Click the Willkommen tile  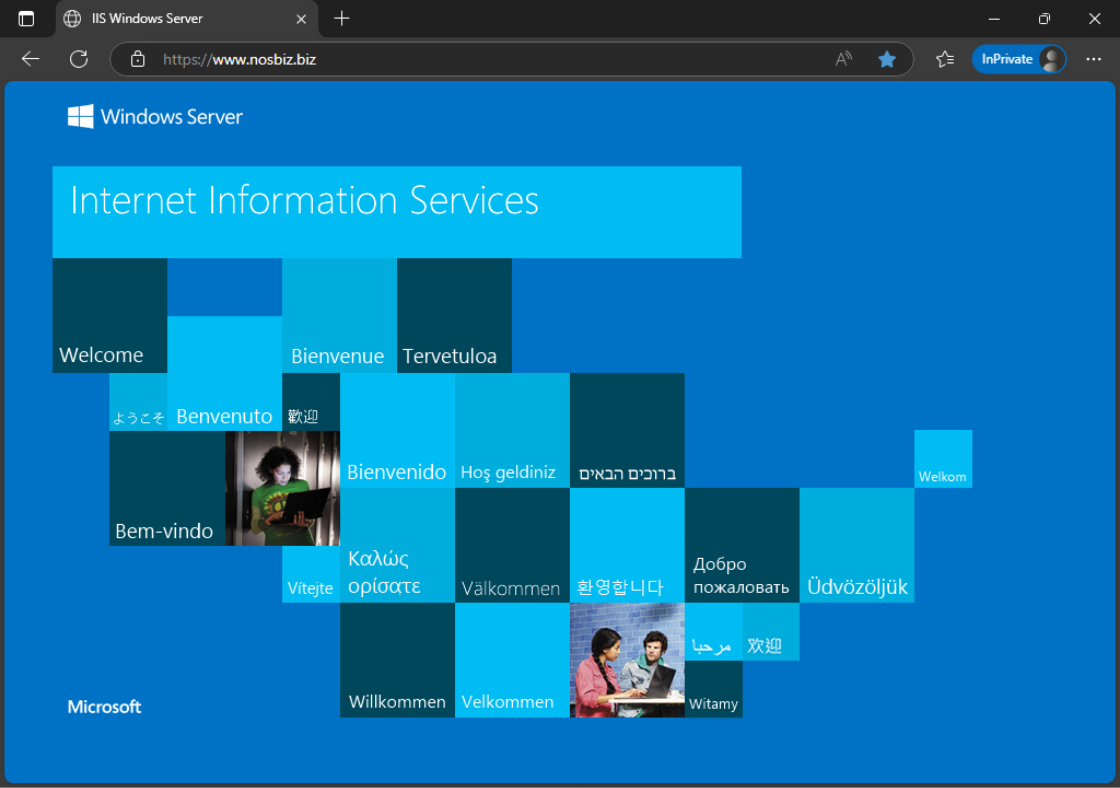coord(397,660)
